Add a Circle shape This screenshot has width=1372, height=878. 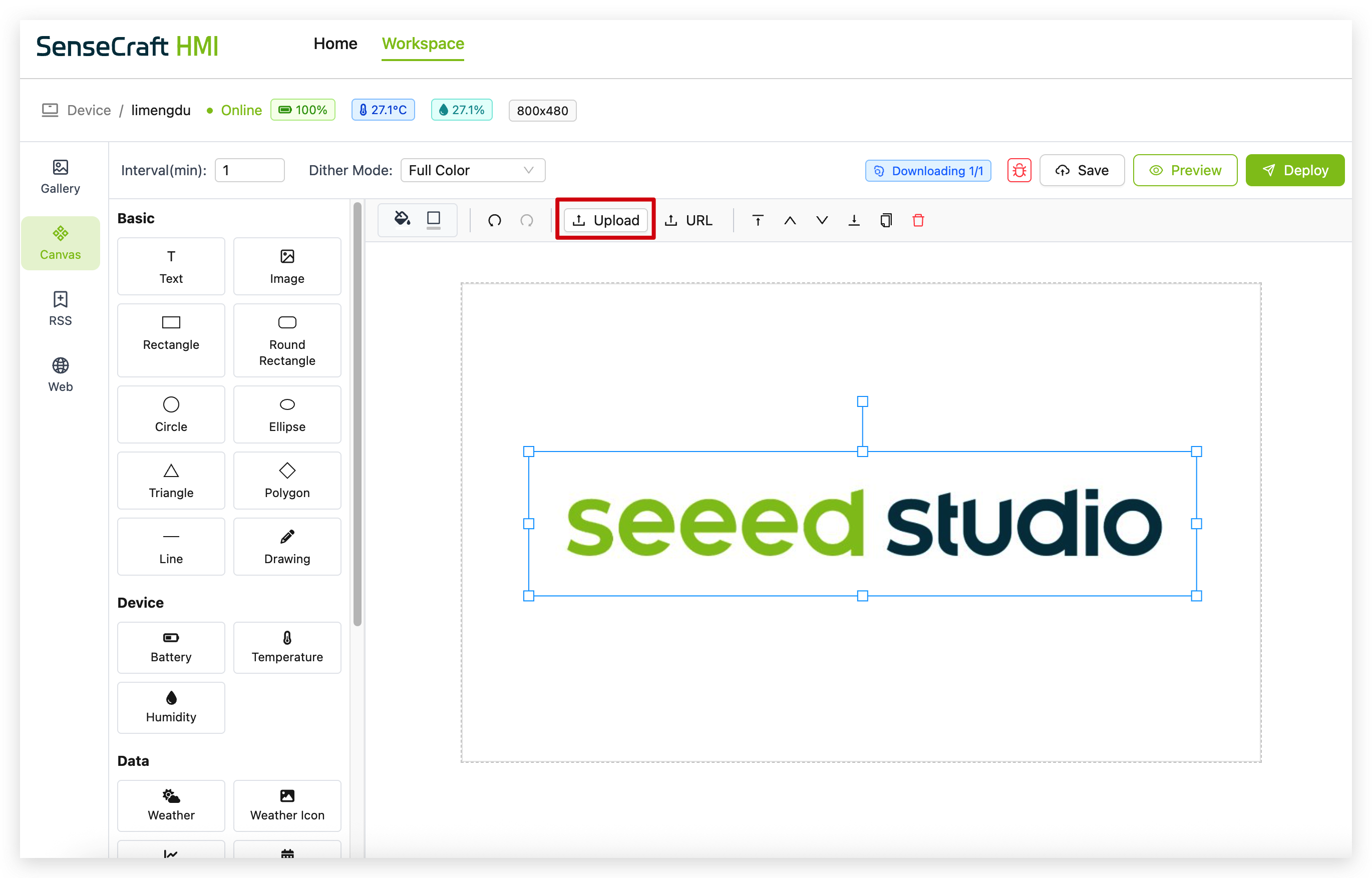point(171,414)
